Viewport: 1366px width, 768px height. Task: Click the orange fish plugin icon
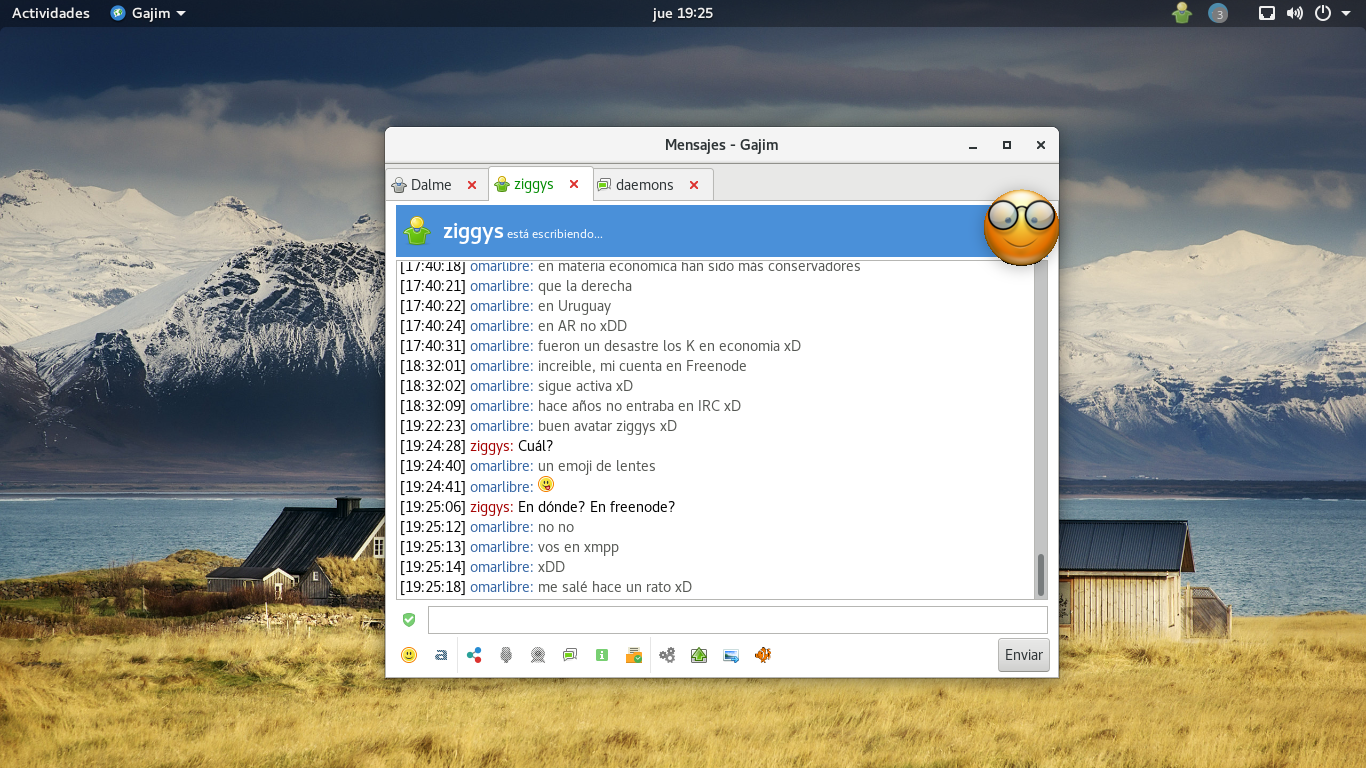pyautogui.click(x=763, y=656)
